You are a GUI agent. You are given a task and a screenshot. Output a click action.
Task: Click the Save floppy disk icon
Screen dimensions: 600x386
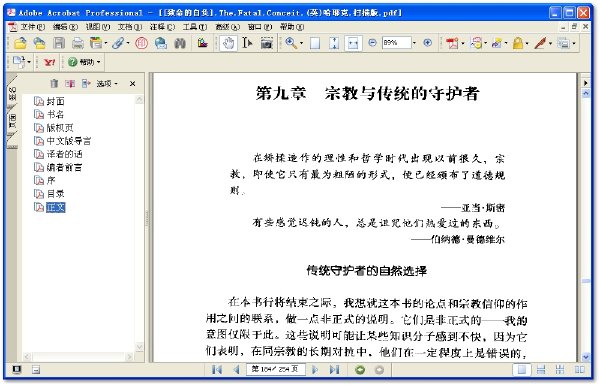59,43
